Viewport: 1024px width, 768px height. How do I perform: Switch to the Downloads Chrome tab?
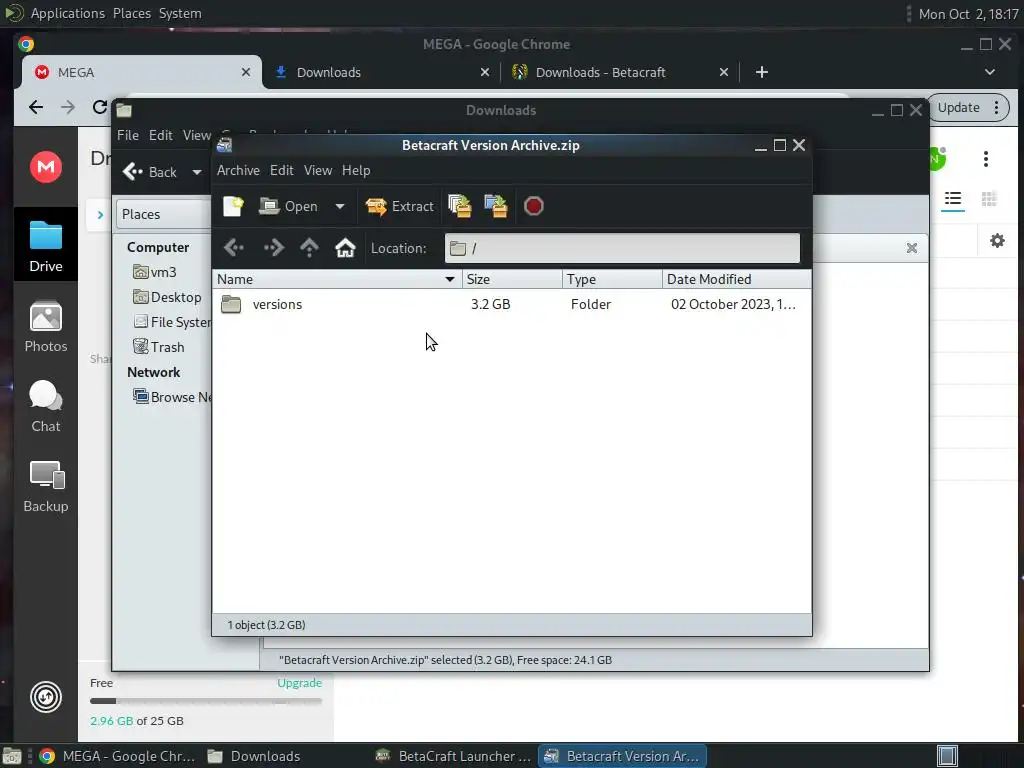pyautogui.click(x=382, y=72)
